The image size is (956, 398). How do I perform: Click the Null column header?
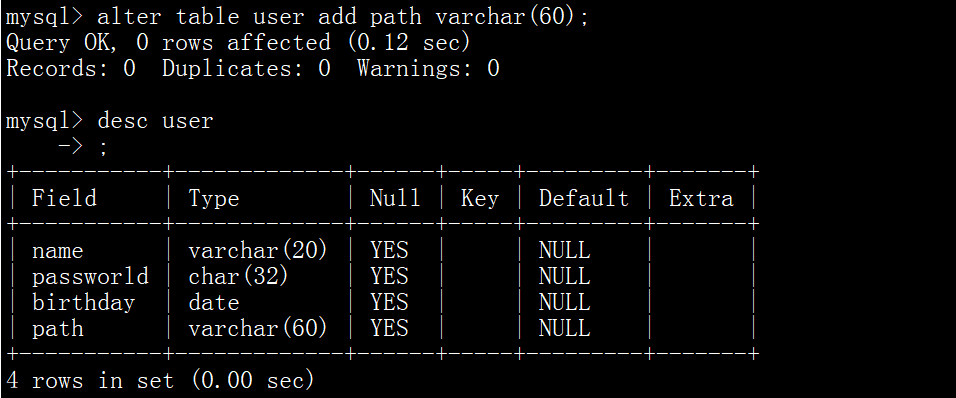pos(395,198)
